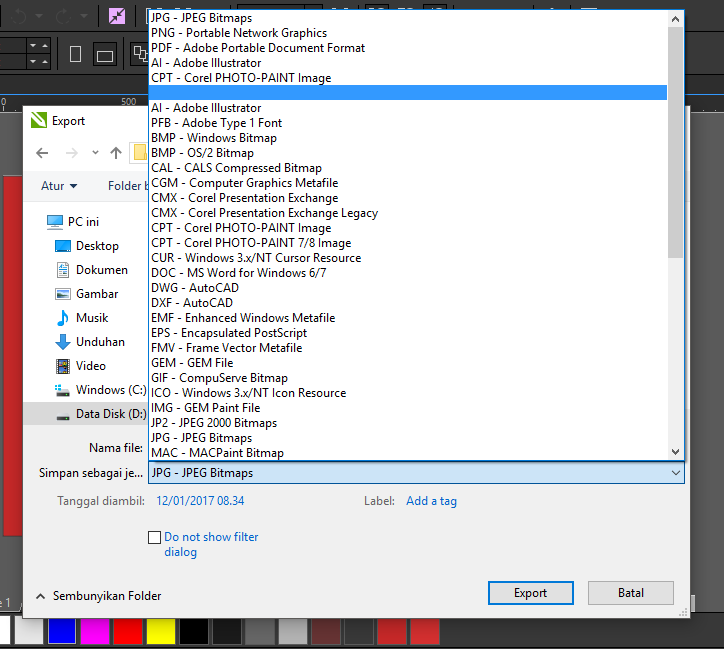Choose landscape page orientation icon

coord(105,55)
